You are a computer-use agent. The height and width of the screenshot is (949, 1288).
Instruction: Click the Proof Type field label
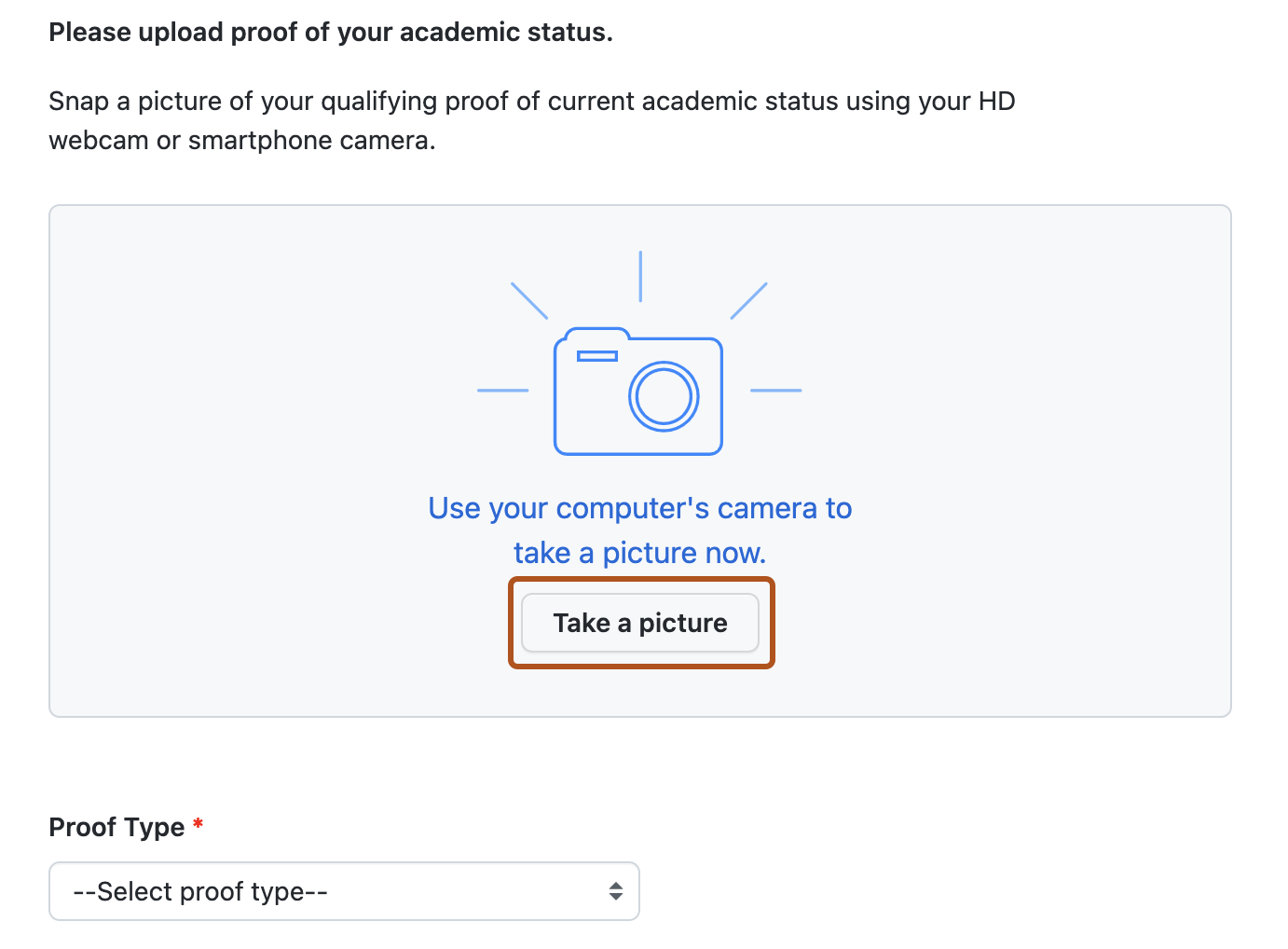click(116, 827)
